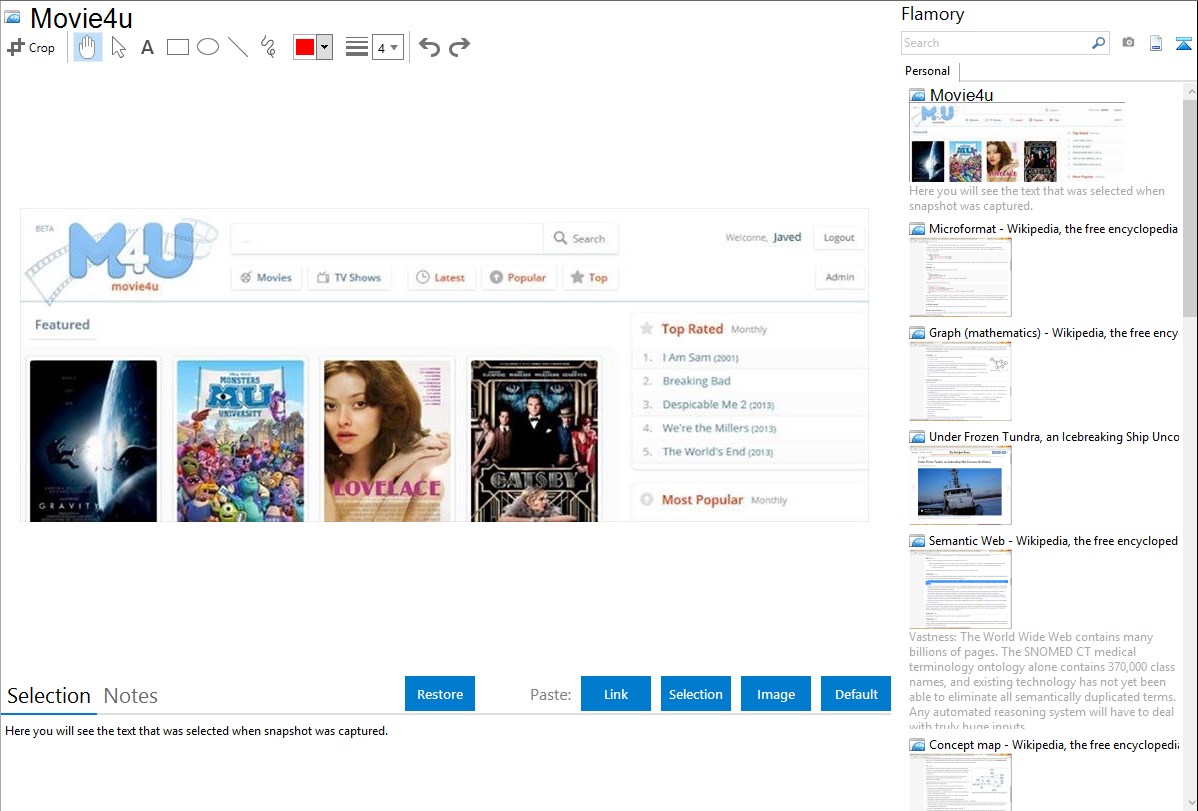The height and width of the screenshot is (811, 1198).
Task: Select the 'Graph (mathematics) - Wikipedia' title
Action: (1053, 333)
